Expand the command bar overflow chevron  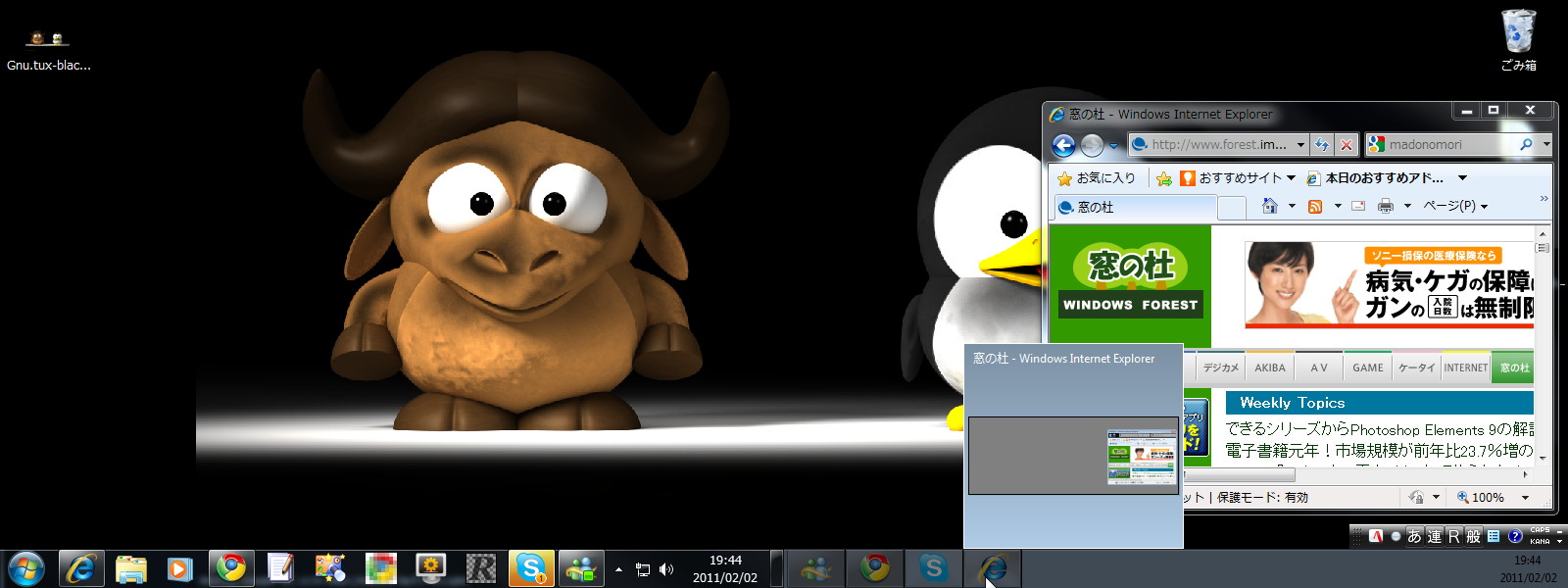pyautogui.click(x=1543, y=199)
